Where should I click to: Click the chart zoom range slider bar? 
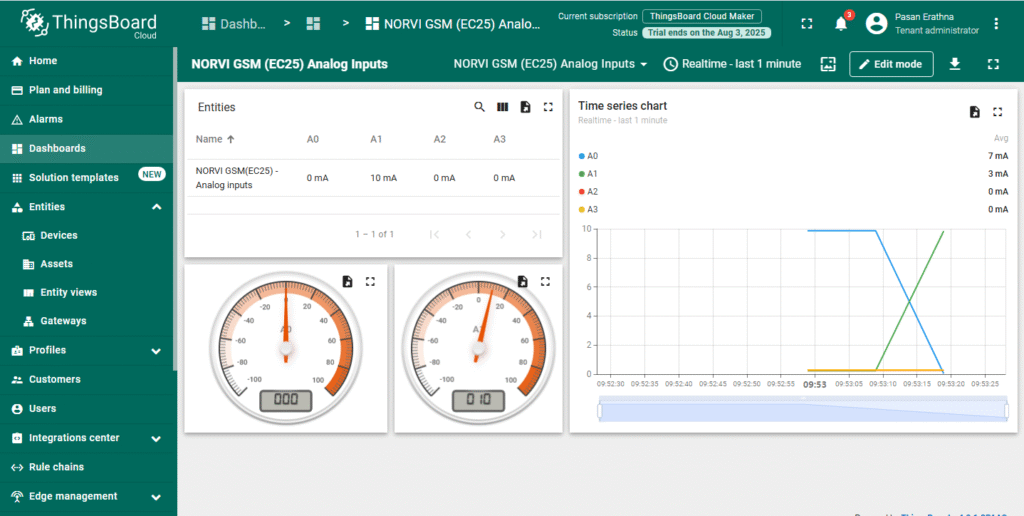click(x=803, y=410)
